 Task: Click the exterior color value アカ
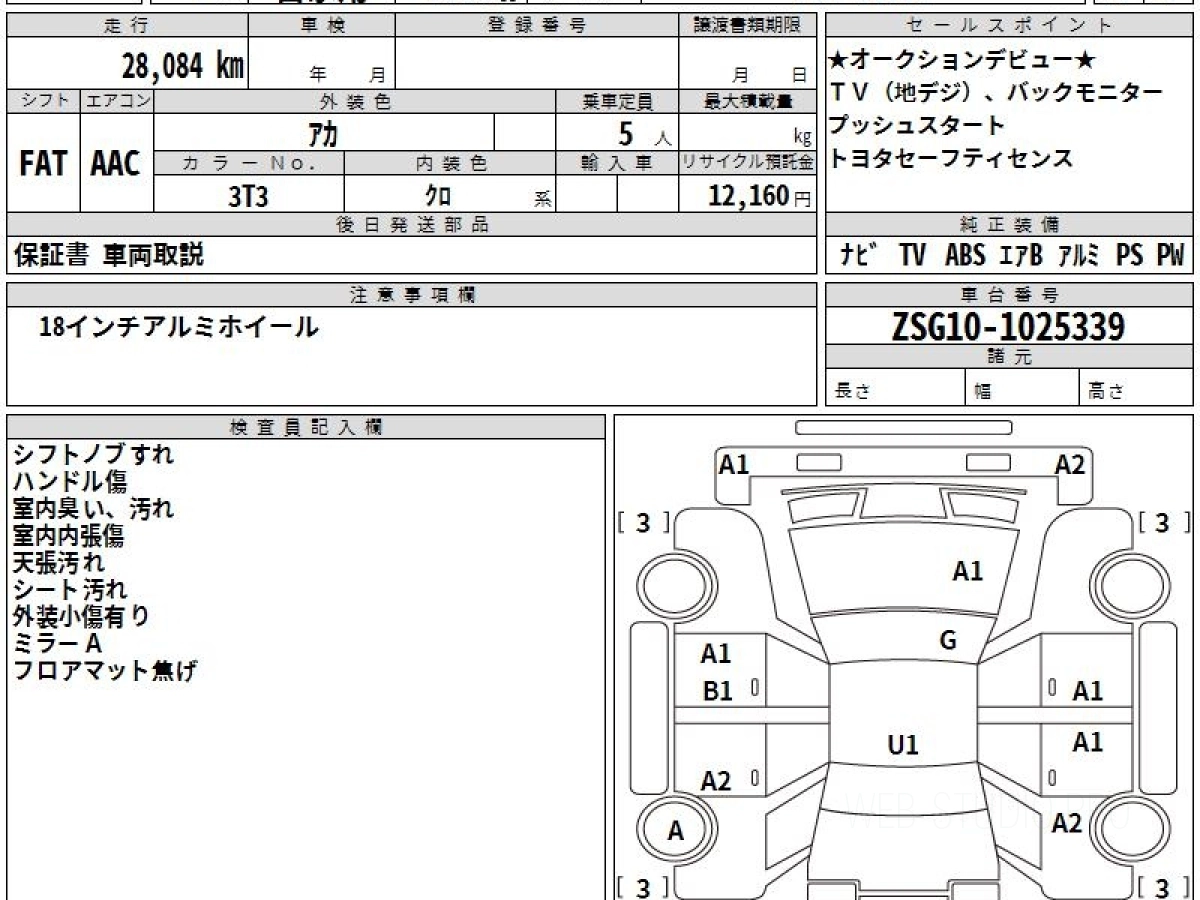[325, 132]
